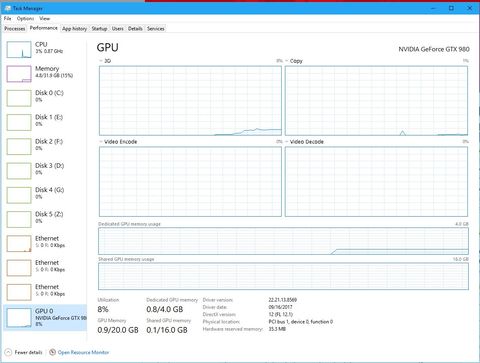
Task: Minimize the Task Manager window
Action: click(434, 8)
